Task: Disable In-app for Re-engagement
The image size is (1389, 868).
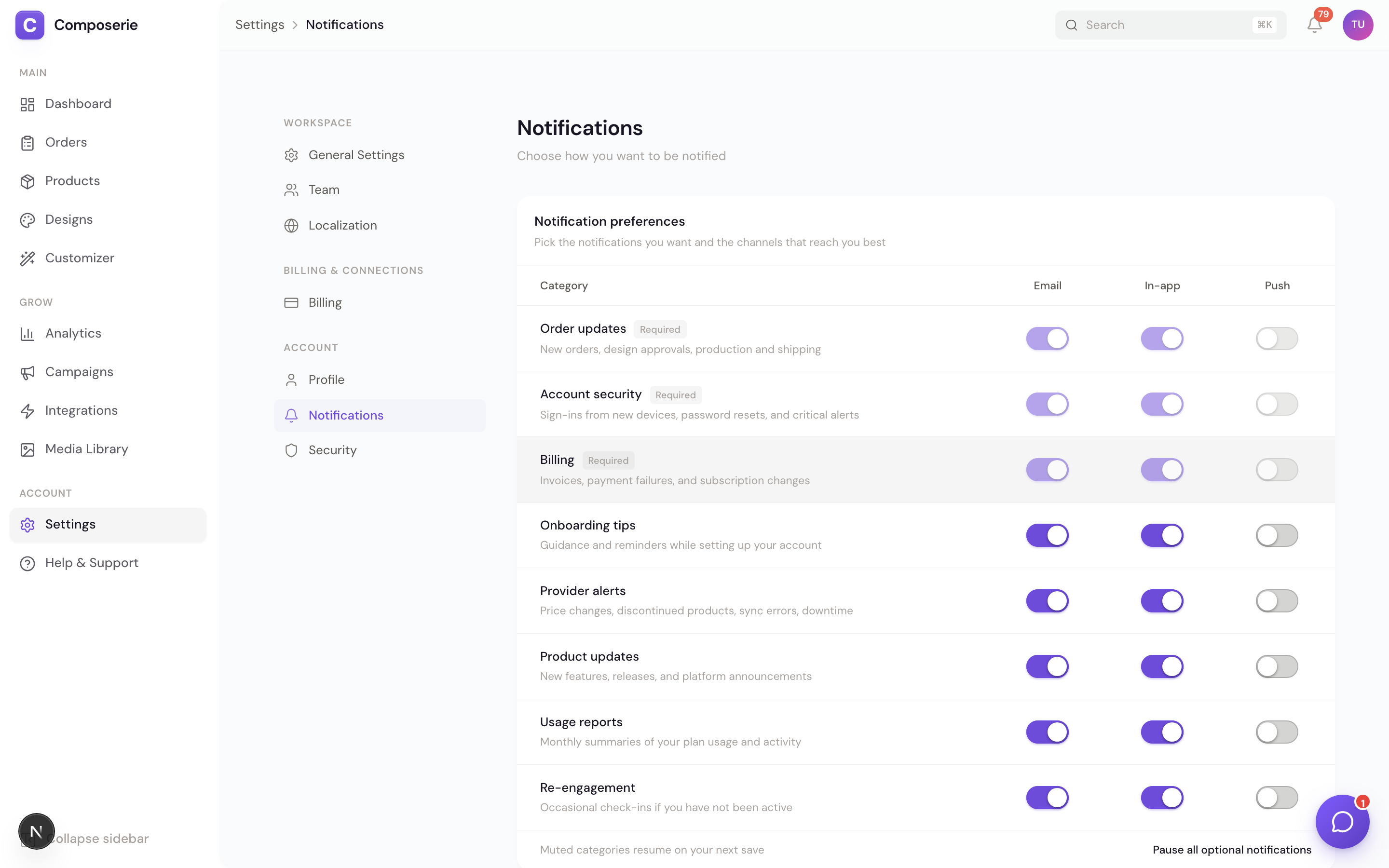Action: click(1162, 798)
